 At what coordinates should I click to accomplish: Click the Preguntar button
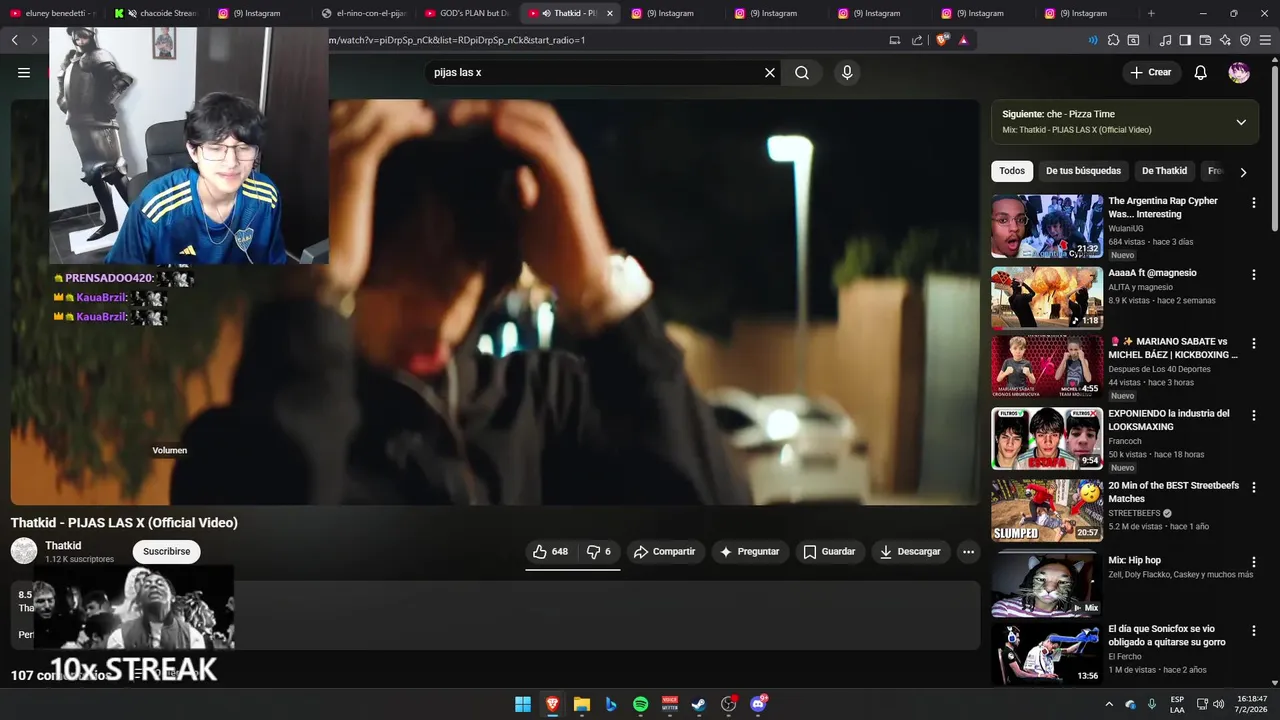(x=750, y=552)
